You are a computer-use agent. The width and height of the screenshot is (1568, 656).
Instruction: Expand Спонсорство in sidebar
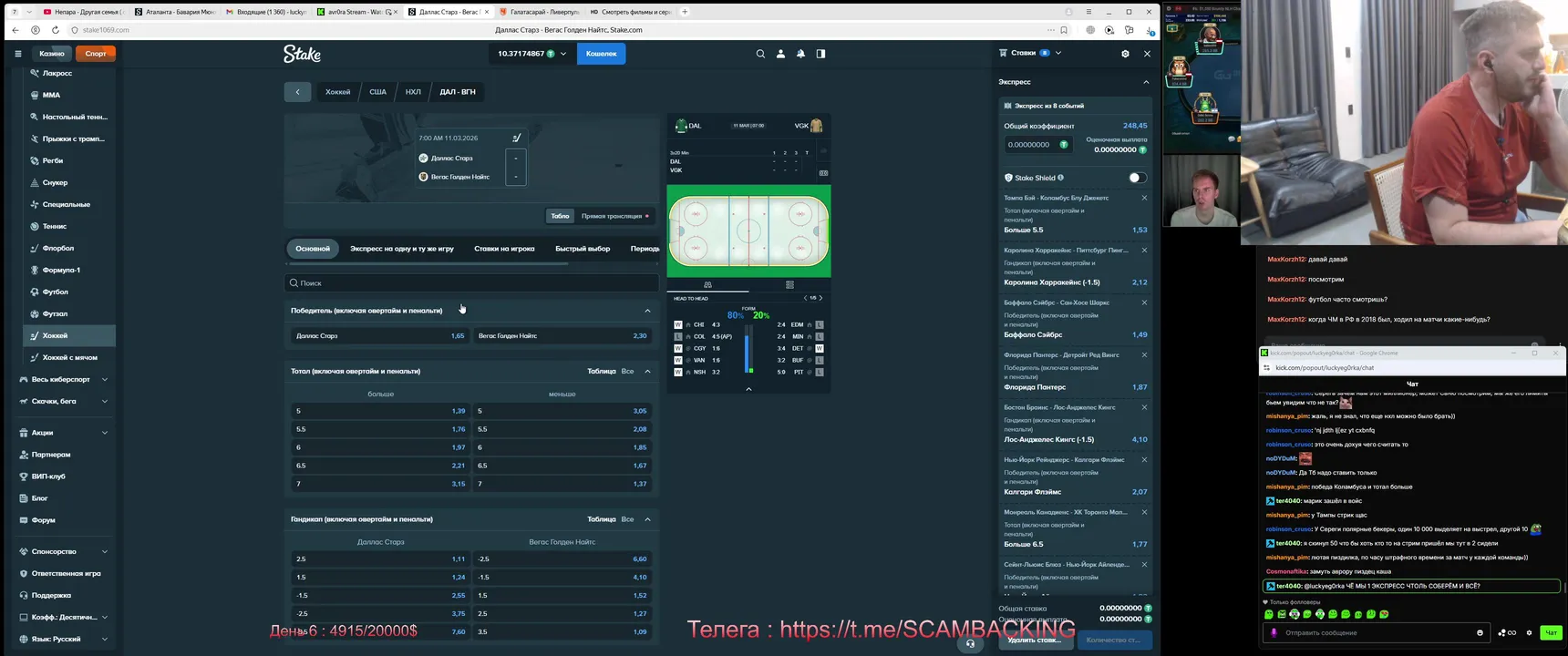click(x=105, y=551)
